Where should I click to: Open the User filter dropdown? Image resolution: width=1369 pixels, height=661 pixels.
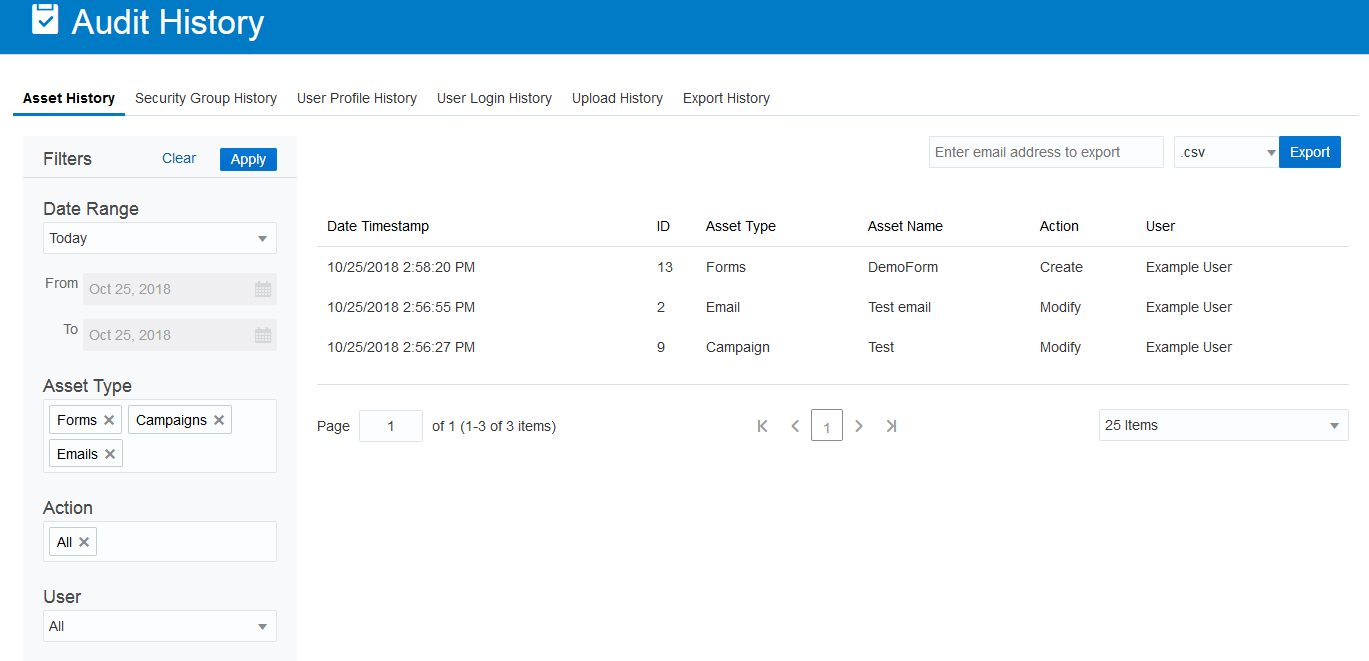point(159,626)
